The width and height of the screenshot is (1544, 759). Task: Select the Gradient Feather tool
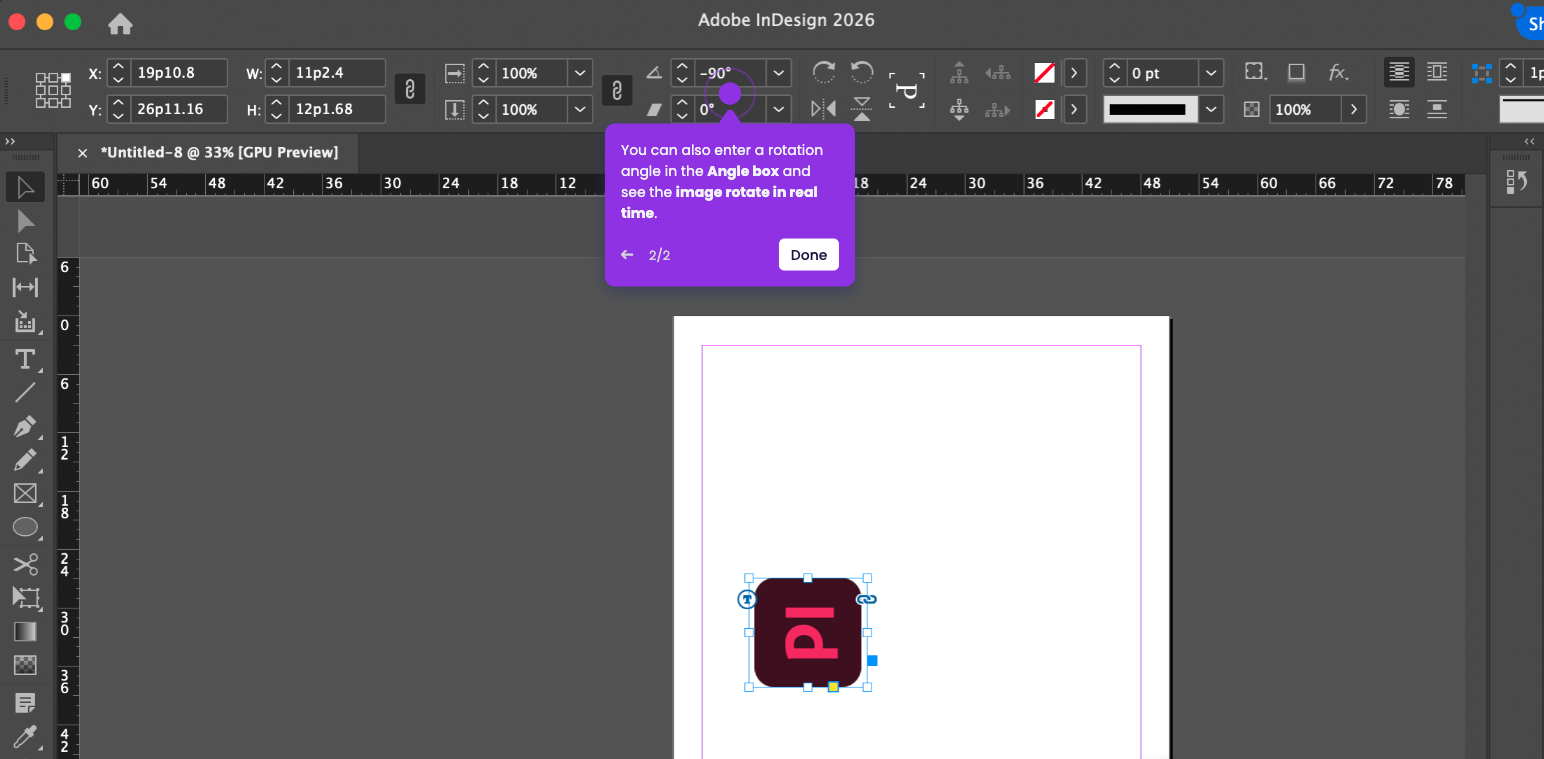click(26, 665)
